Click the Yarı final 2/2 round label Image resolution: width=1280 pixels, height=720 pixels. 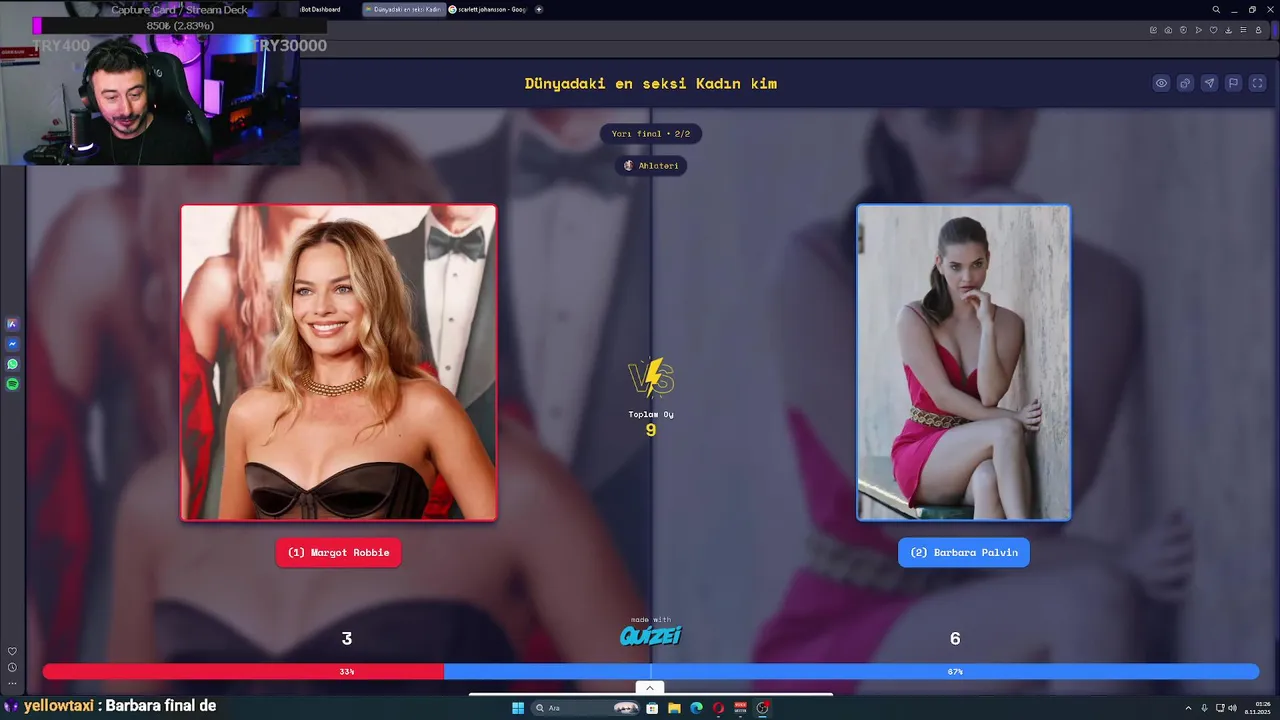651,133
